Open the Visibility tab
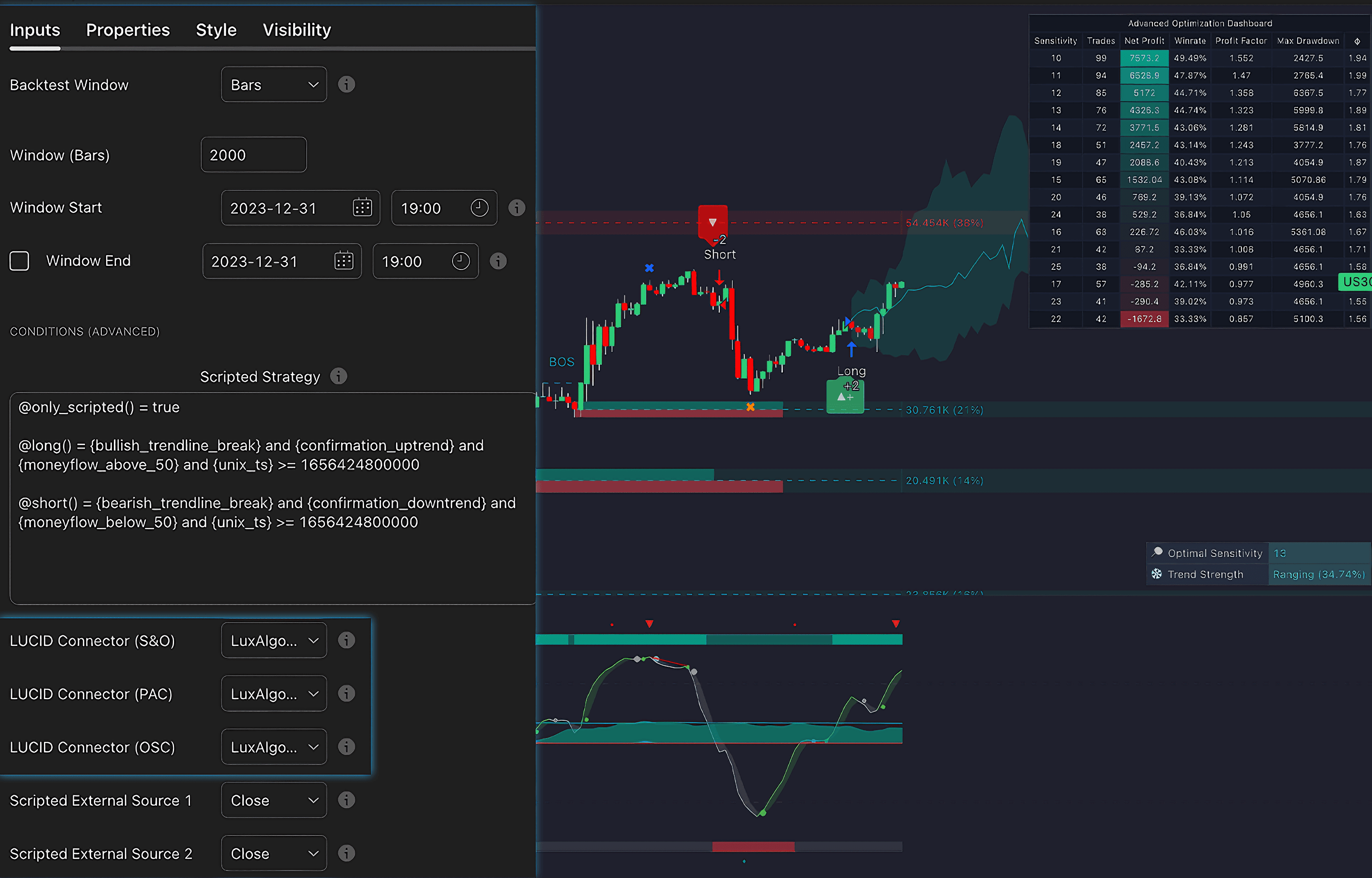This screenshot has width=1372, height=878. (x=296, y=30)
